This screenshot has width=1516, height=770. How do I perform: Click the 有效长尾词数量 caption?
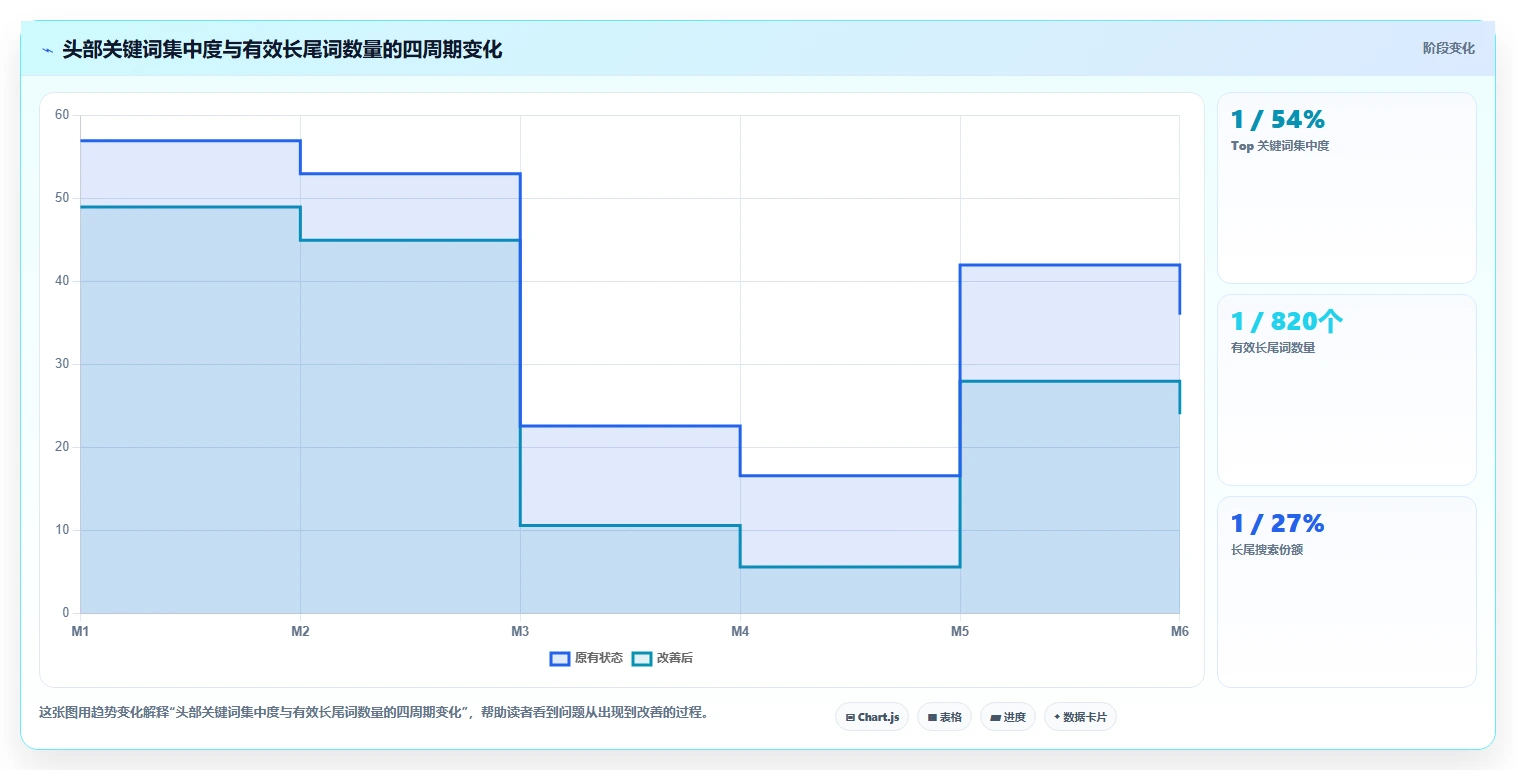1273,348
